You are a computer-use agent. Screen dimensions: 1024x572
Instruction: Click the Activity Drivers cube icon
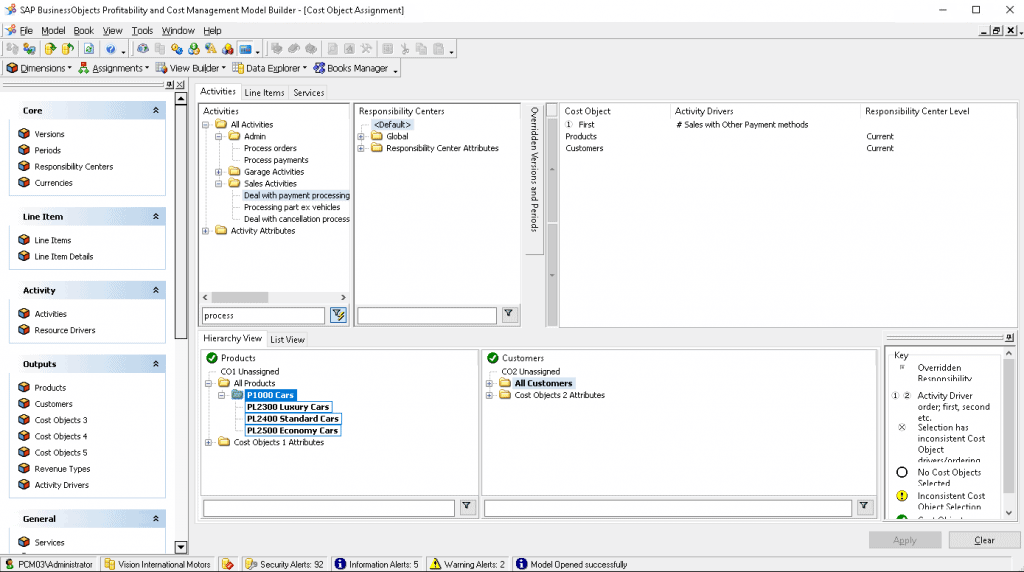pos(24,485)
